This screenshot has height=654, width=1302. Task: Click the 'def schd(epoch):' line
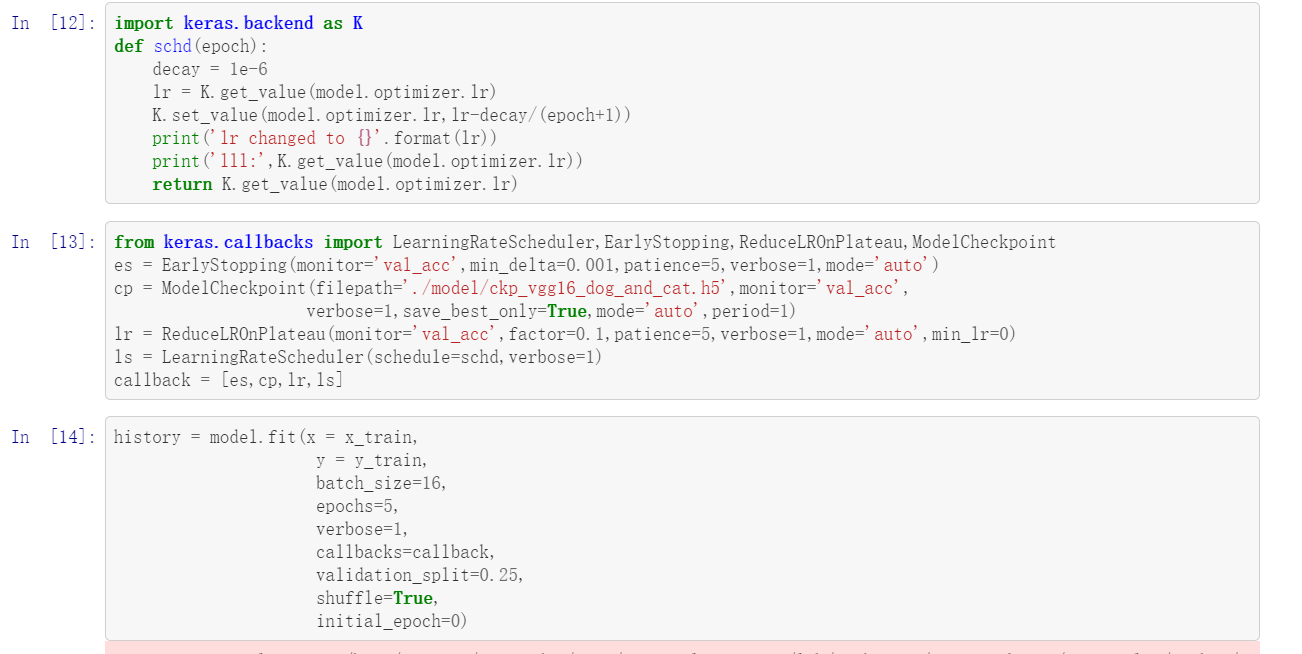pos(191,46)
